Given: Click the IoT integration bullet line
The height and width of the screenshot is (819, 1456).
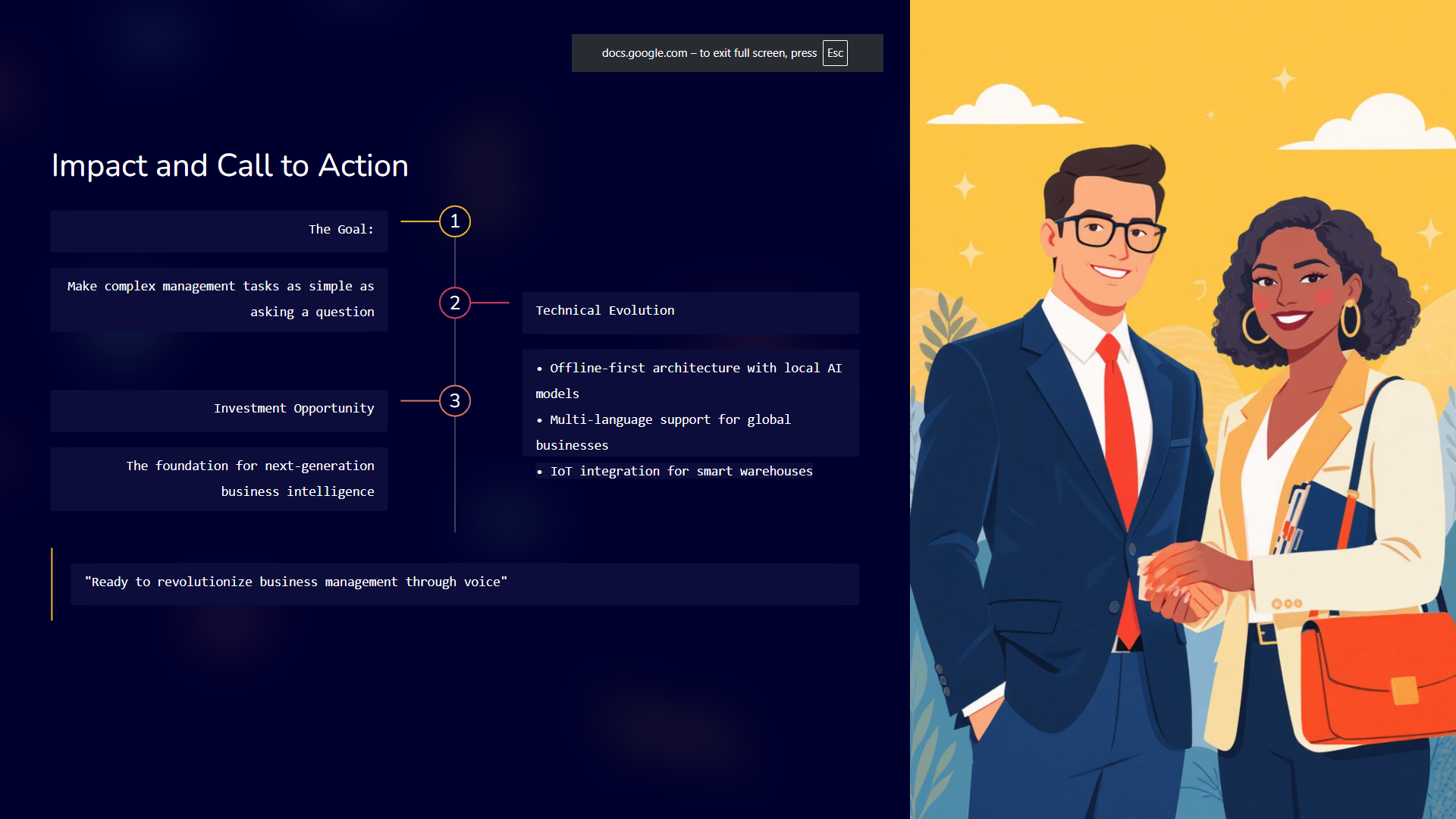Looking at the screenshot, I should pyautogui.click(x=680, y=471).
